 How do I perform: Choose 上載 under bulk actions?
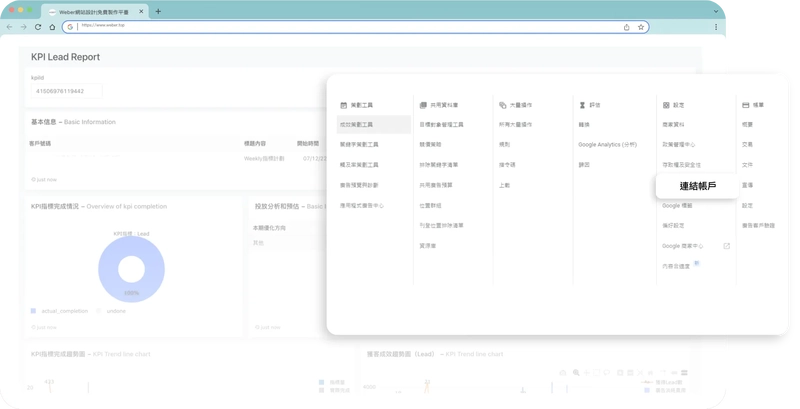coord(504,185)
